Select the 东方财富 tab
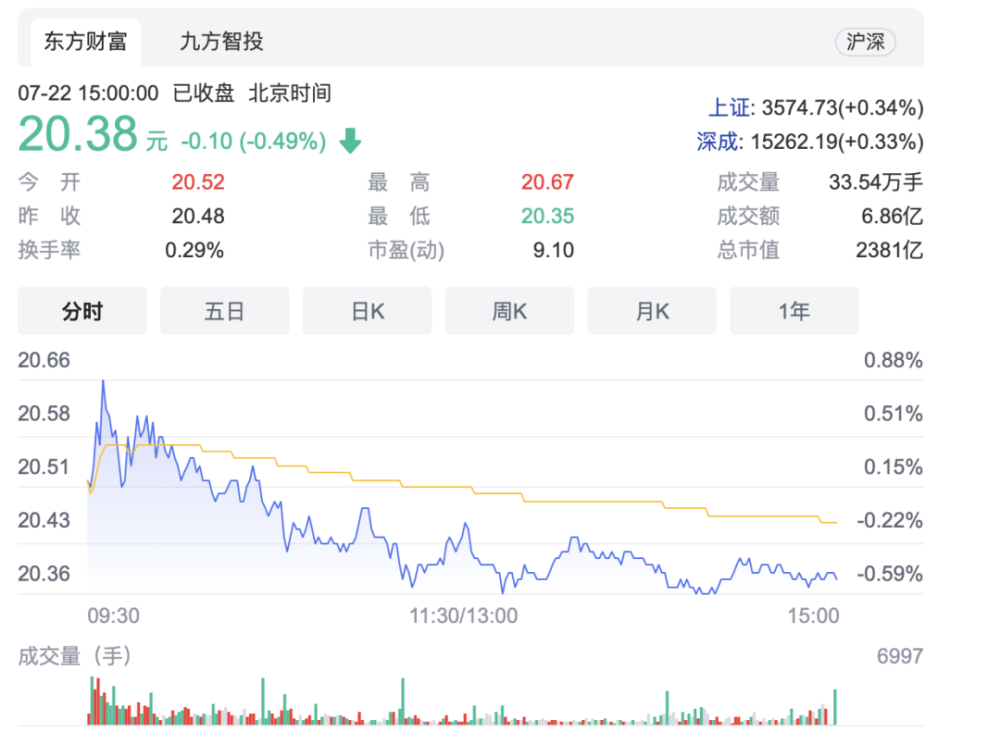 (x=85, y=42)
